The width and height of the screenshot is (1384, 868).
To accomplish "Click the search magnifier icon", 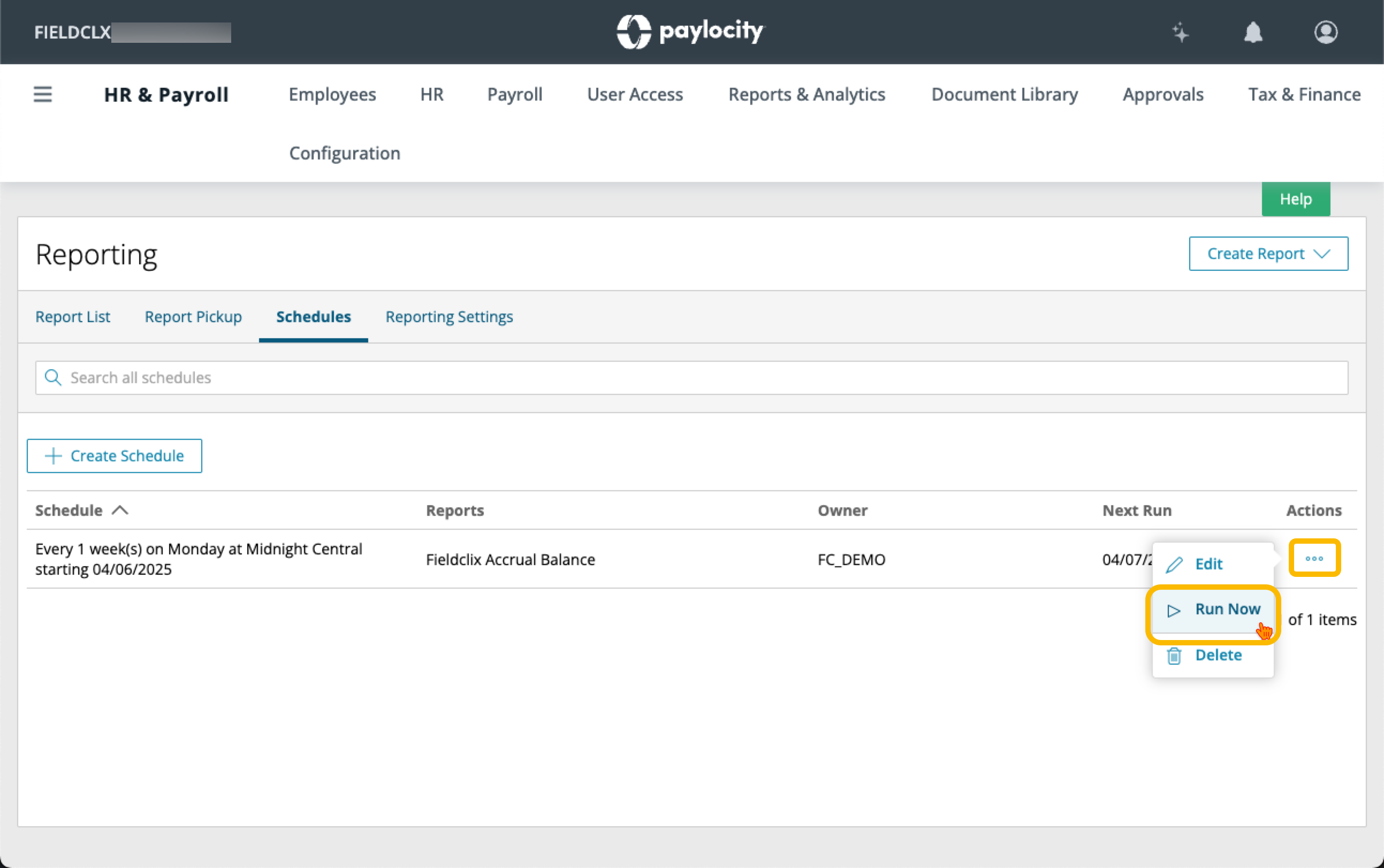I will pos(53,378).
